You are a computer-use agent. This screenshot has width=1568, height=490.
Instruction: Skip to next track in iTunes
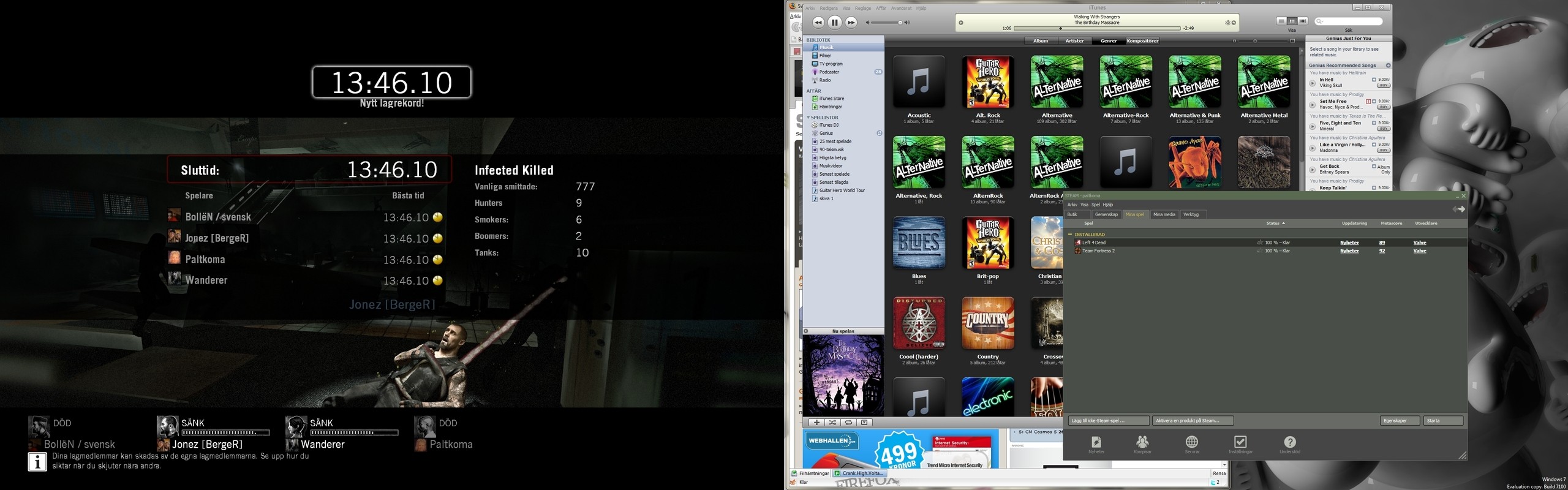851,23
